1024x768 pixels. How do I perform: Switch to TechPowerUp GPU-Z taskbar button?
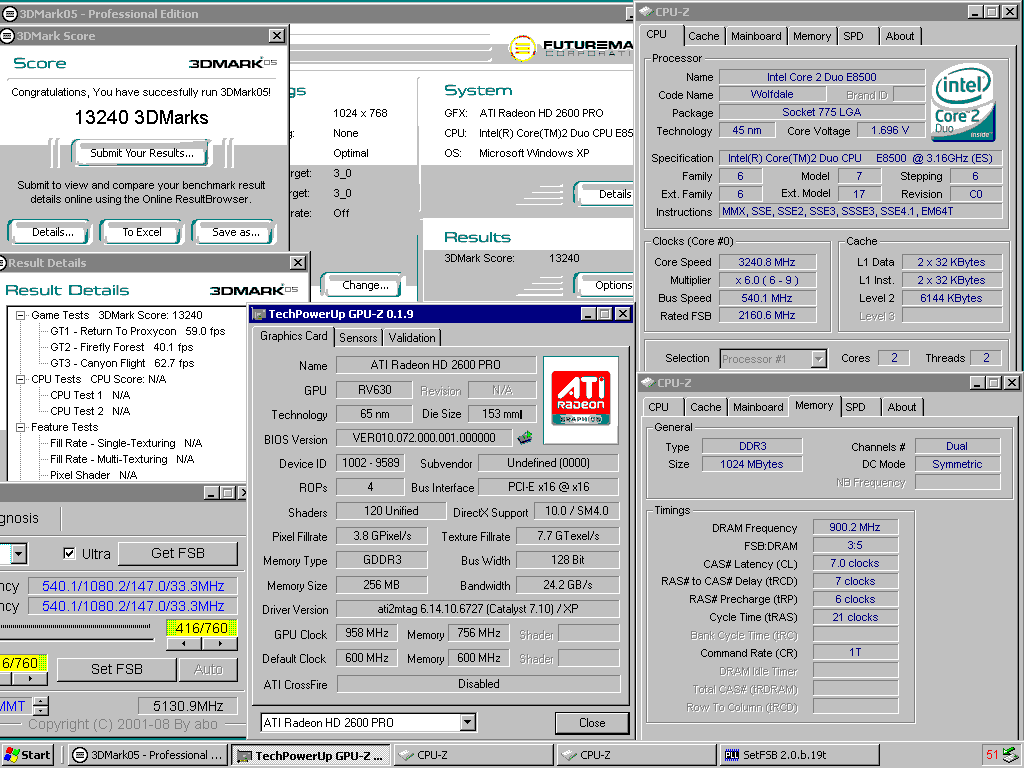click(312, 755)
